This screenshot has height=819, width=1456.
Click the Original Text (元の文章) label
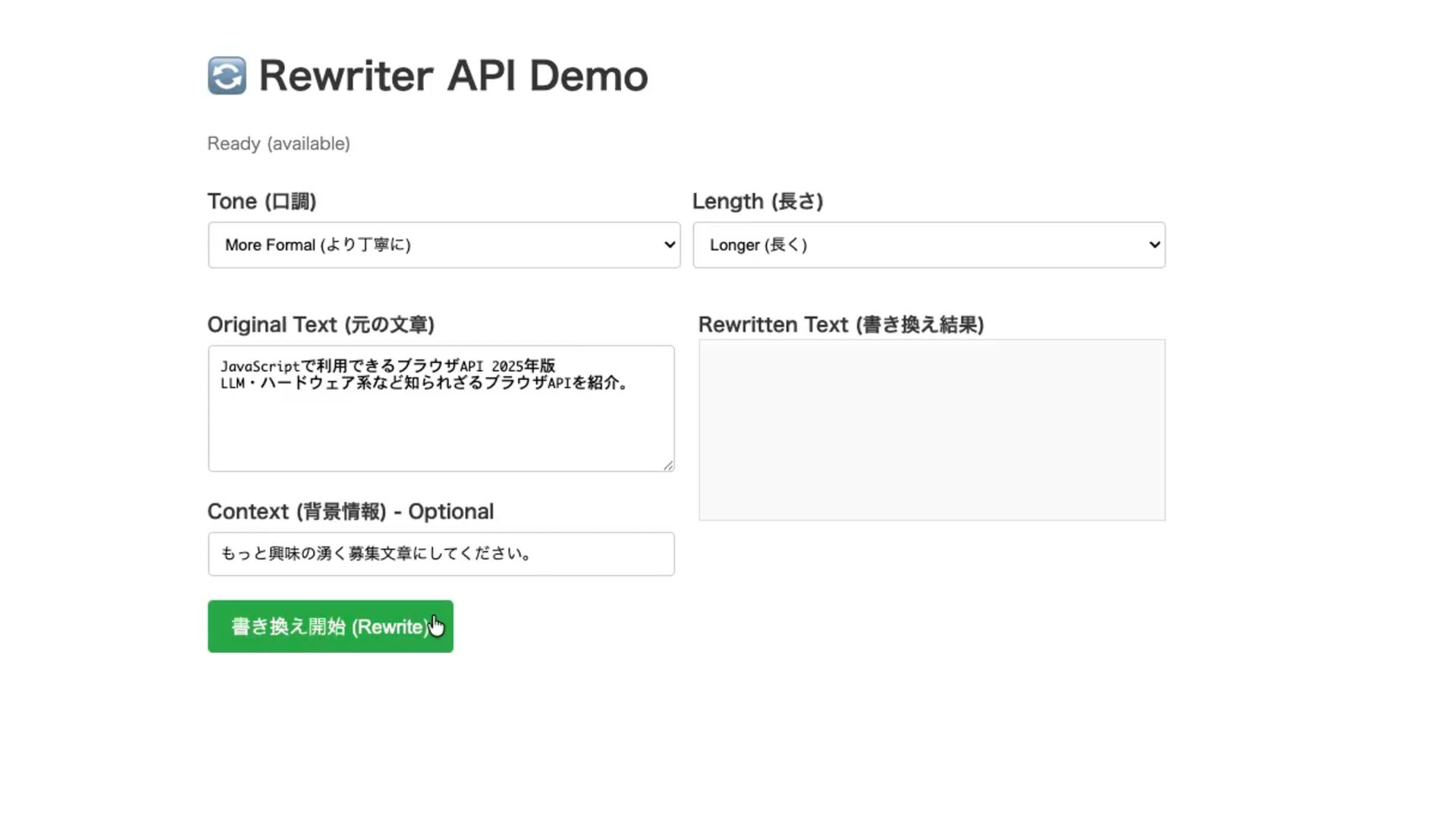pyautogui.click(x=320, y=325)
